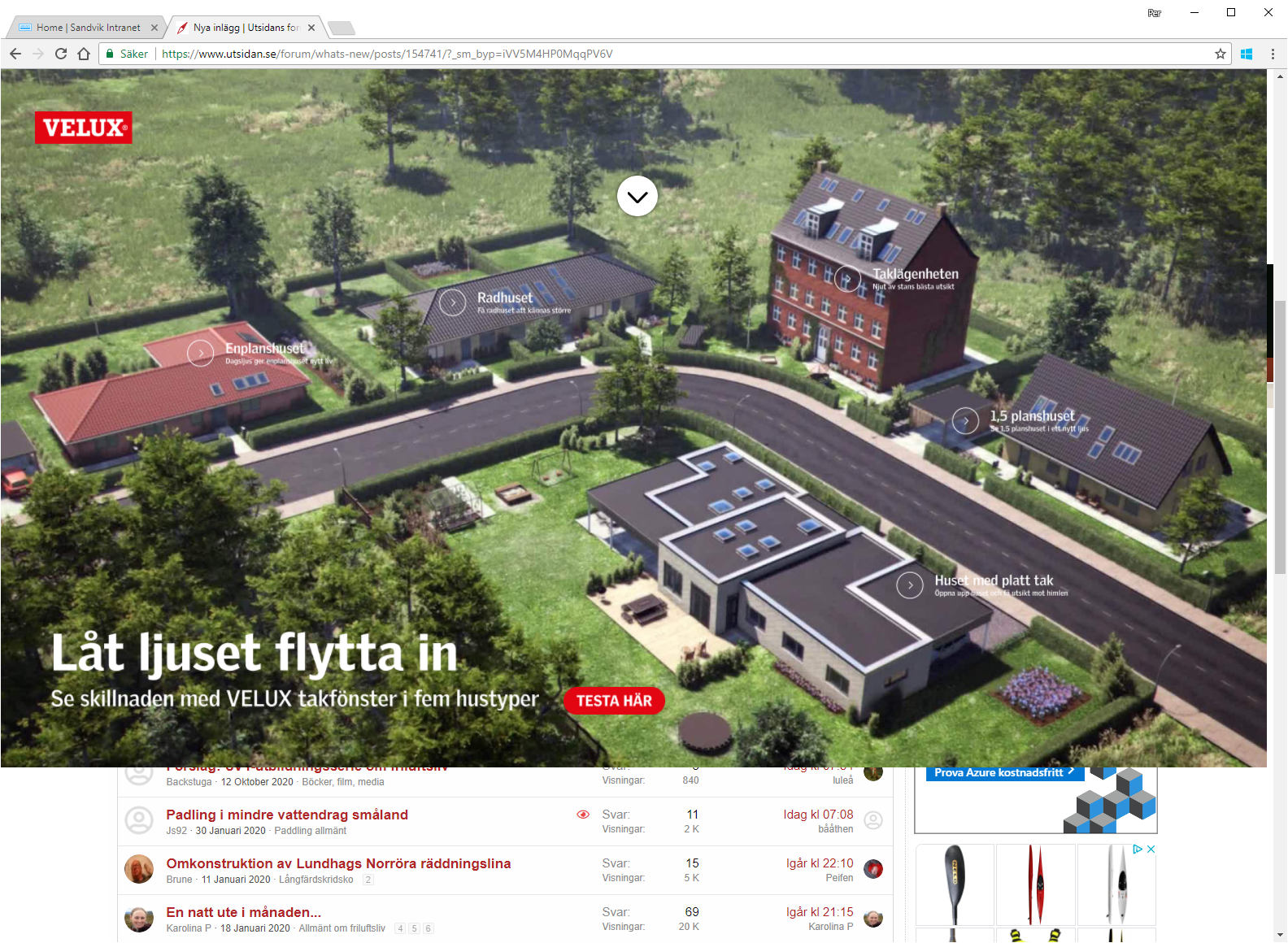Viewport: 1288px width, 943px height.
Task: Open thread Padling i mindre vattendrag småland
Action: [287, 815]
